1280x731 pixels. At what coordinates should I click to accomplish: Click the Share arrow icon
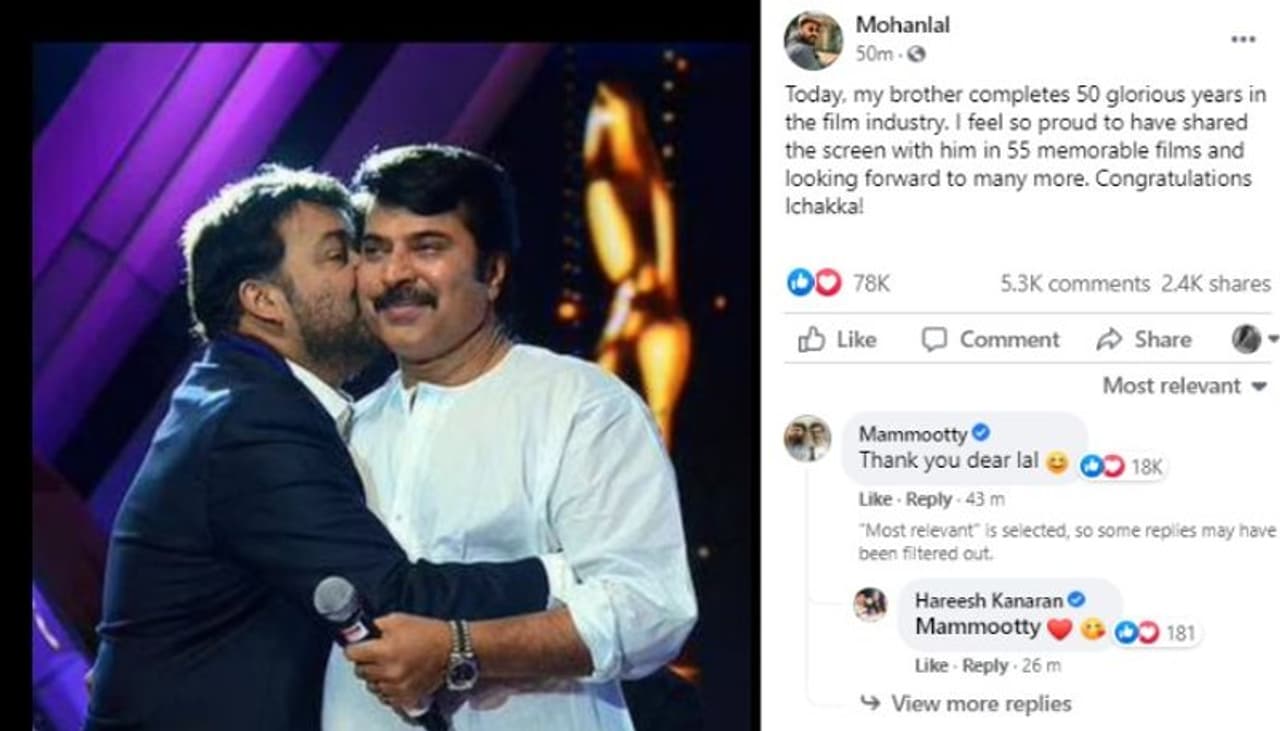pyautogui.click(x=1109, y=340)
